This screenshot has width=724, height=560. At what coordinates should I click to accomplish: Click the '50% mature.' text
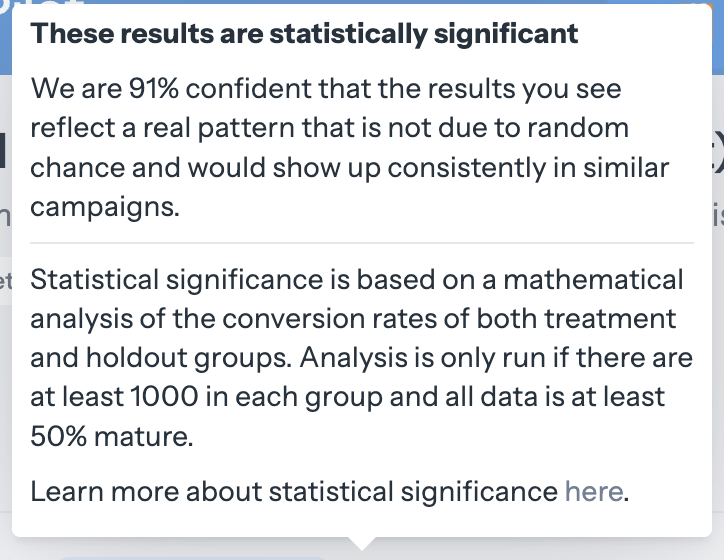click(x=112, y=436)
